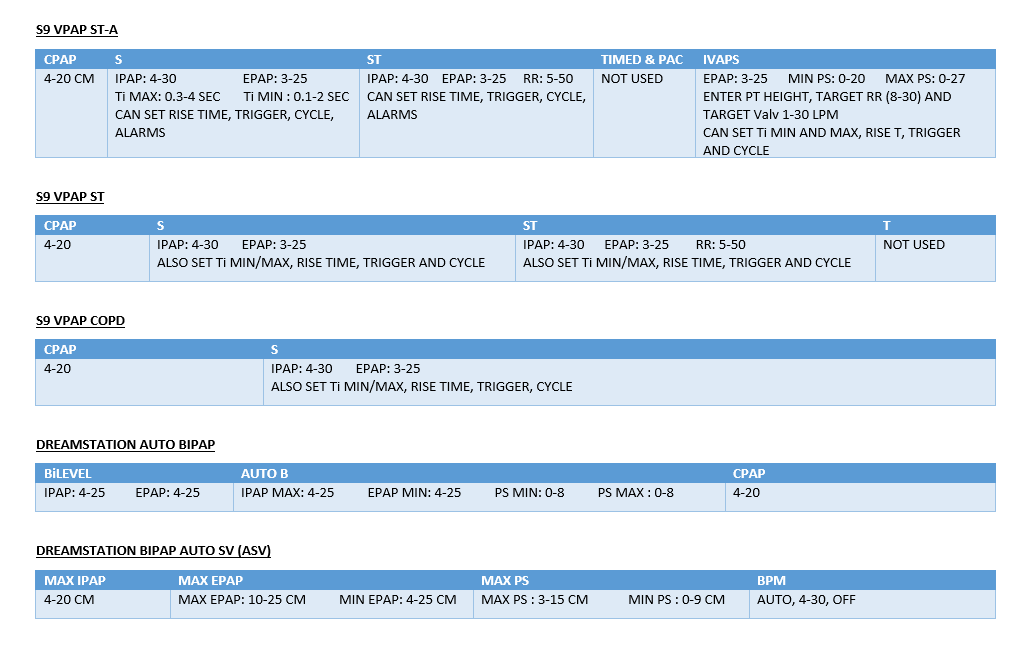Click the "DREAMSTATION BIPAP AUTO SV (ASV)" heading
The image size is (1031, 646).
point(153,551)
